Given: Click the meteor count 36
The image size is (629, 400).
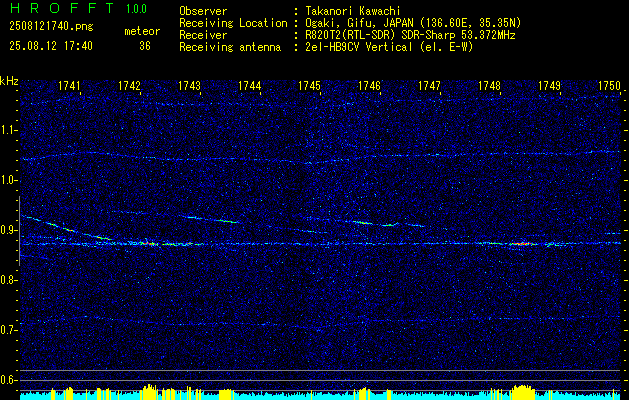Looking at the screenshot, I should [x=145, y=46].
